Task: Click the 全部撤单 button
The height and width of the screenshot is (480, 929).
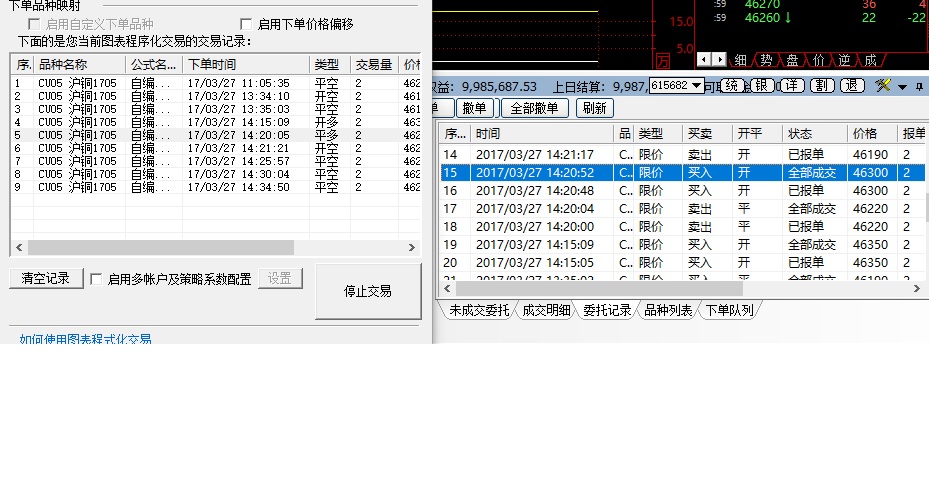Action: (x=534, y=108)
